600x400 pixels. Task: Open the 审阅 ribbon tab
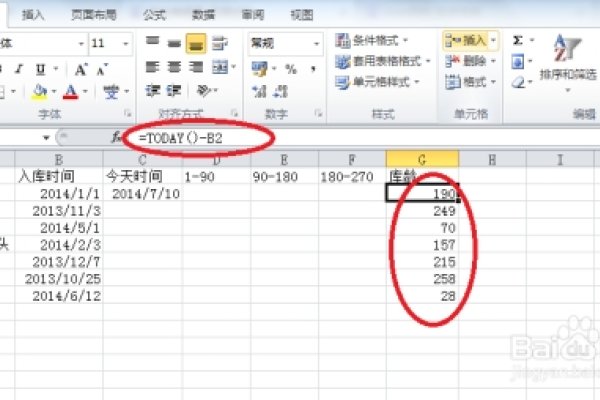point(253,15)
